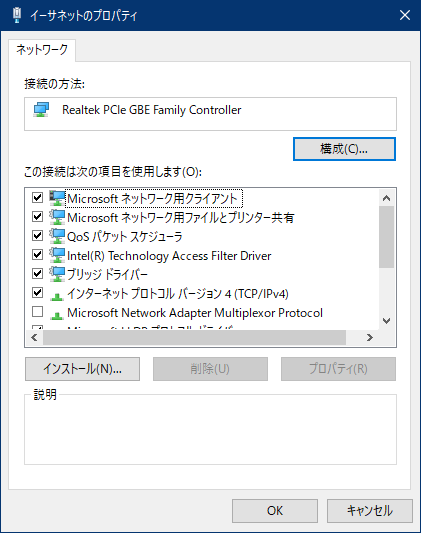Open the 構成(C)... configuration button
The width and height of the screenshot is (421, 533).
(x=344, y=149)
